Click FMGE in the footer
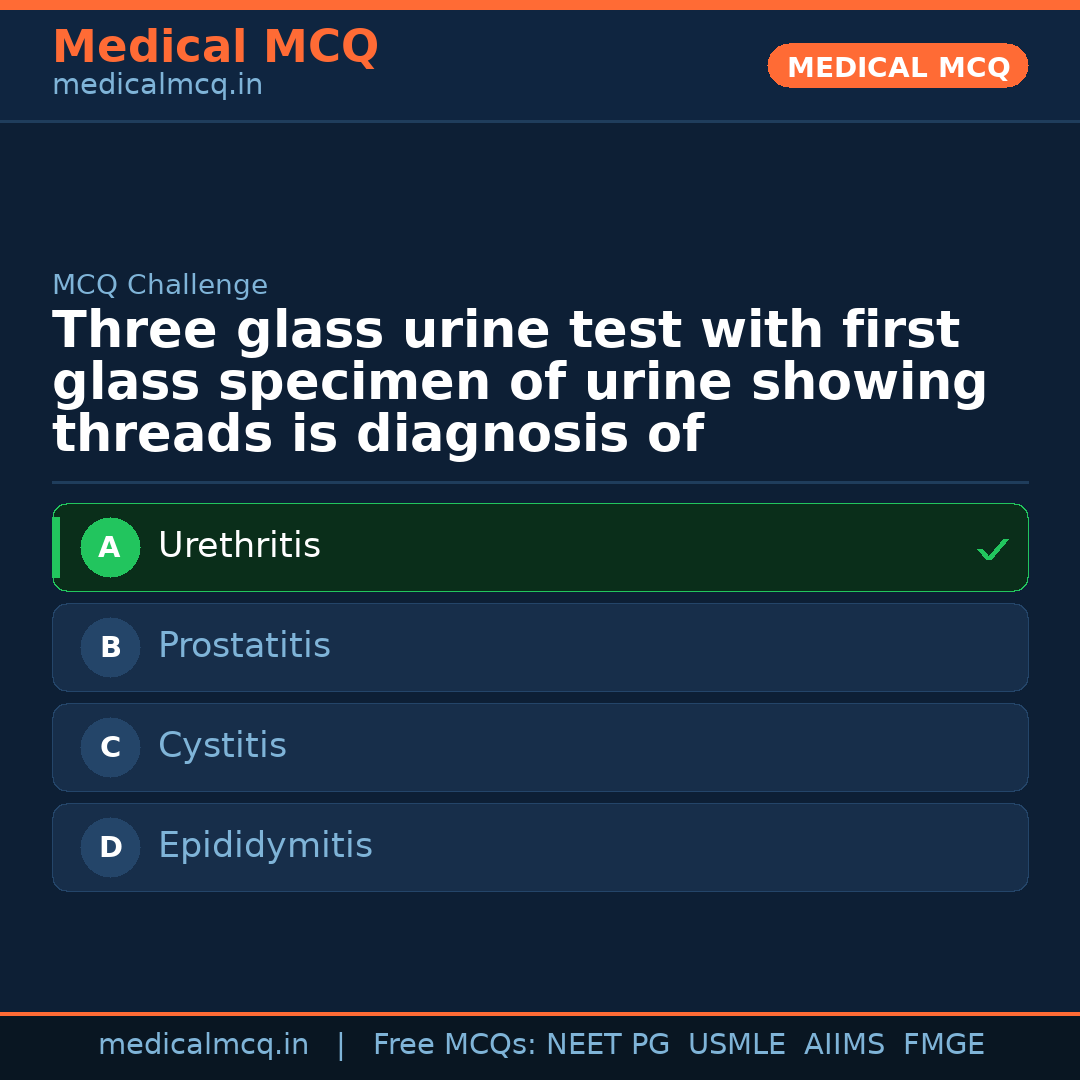This screenshot has height=1080, width=1080. point(943,1045)
